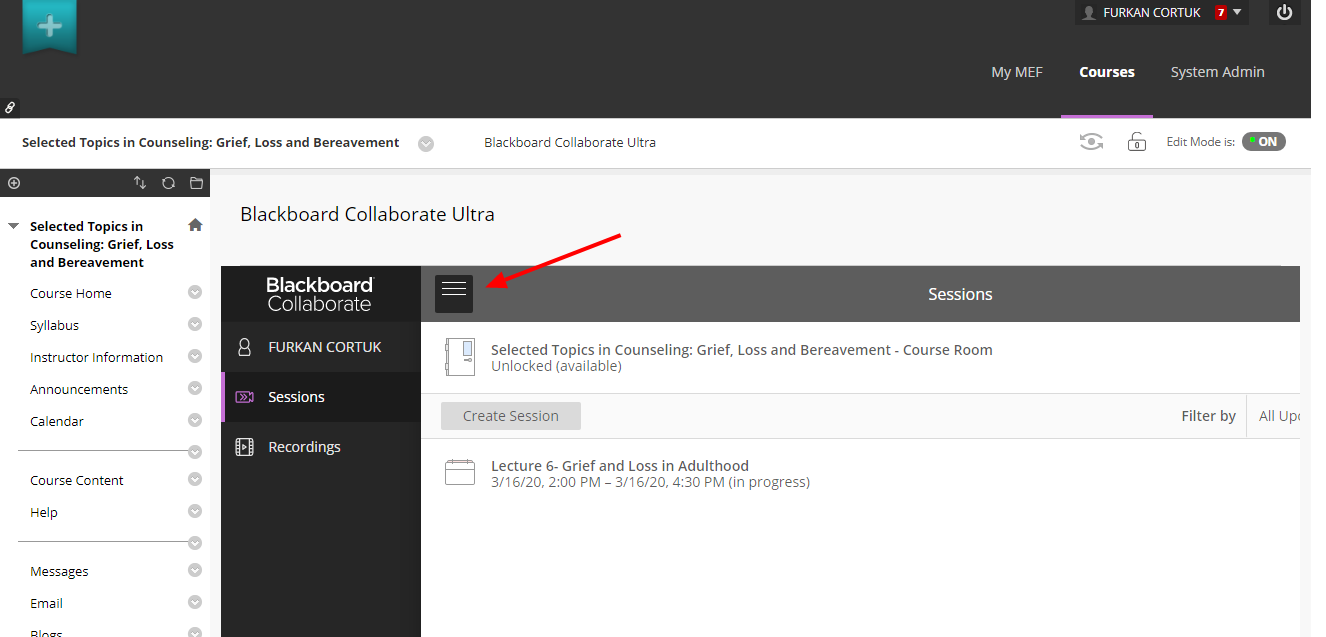Image resolution: width=1326 pixels, height=637 pixels.
Task: Open options chevron for Messages
Action: point(195,570)
